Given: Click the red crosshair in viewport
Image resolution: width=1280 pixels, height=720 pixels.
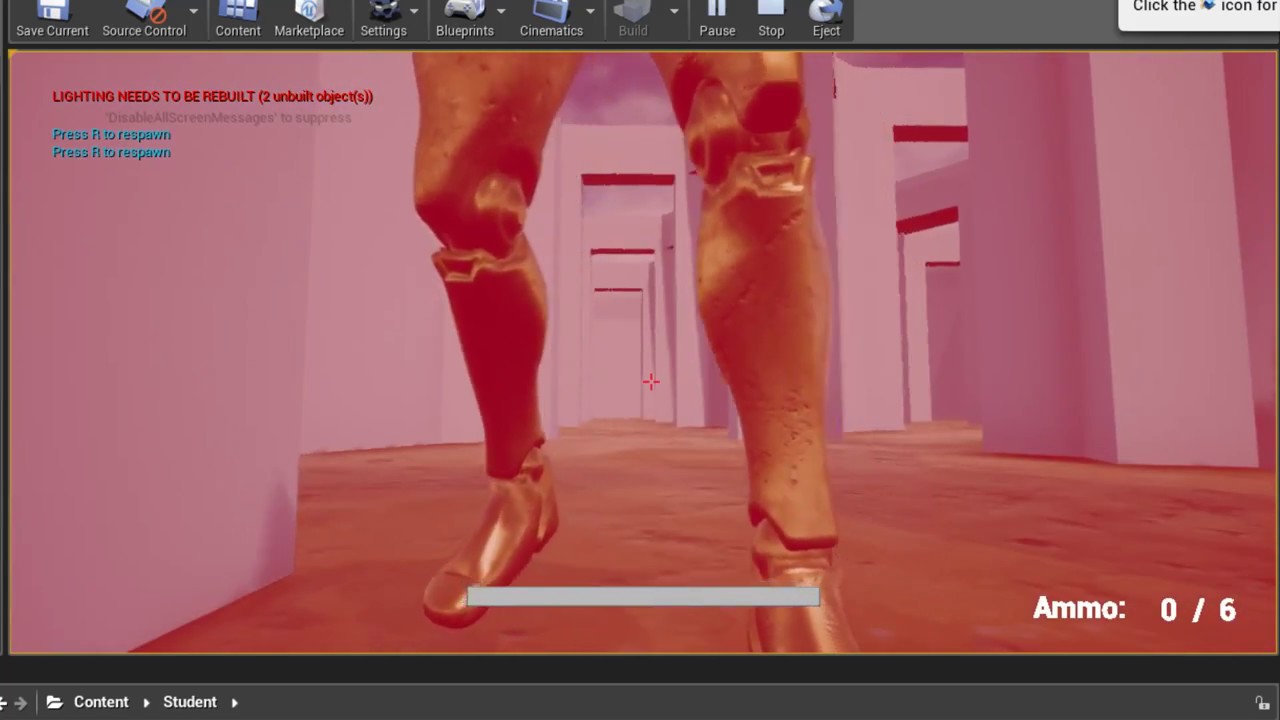Looking at the screenshot, I should pos(651,381).
